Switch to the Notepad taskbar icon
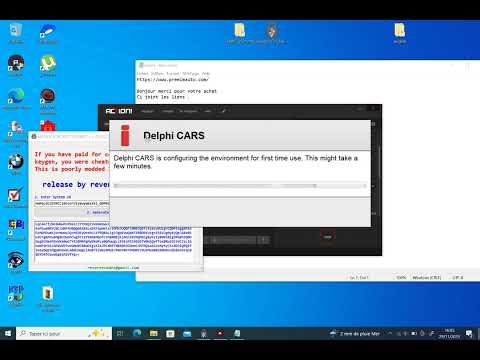The height and width of the screenshot is (360, 480). 237,333
